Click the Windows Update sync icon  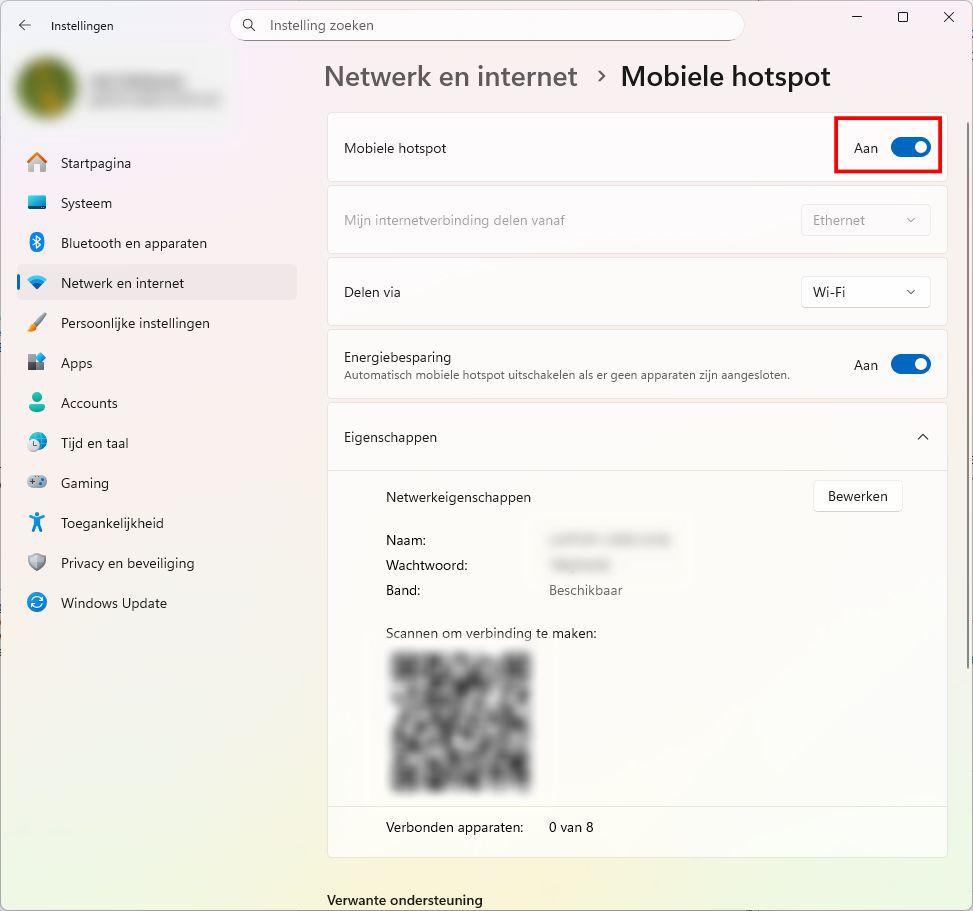(37, 603)
